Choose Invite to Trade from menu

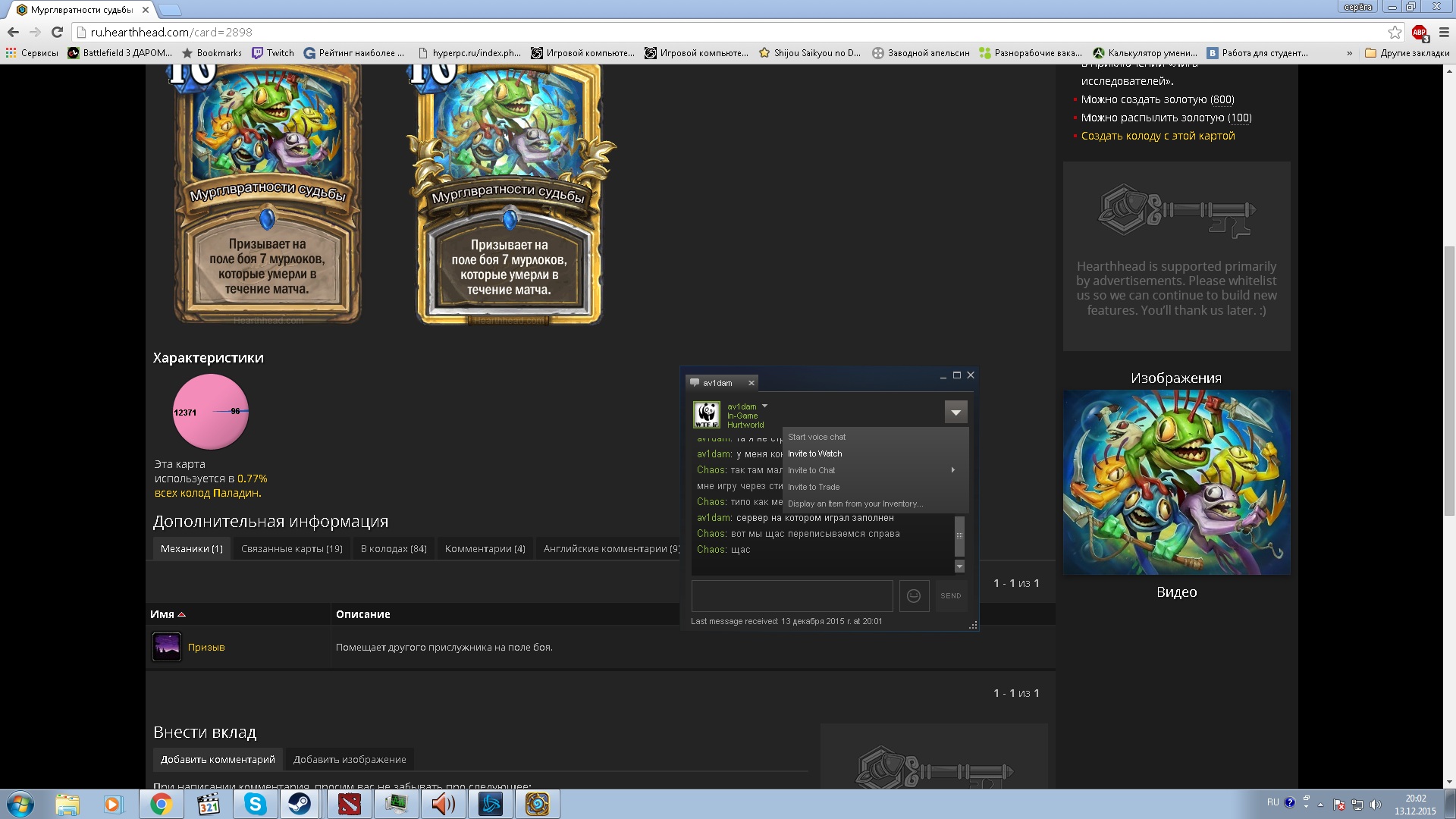(814, 487)
